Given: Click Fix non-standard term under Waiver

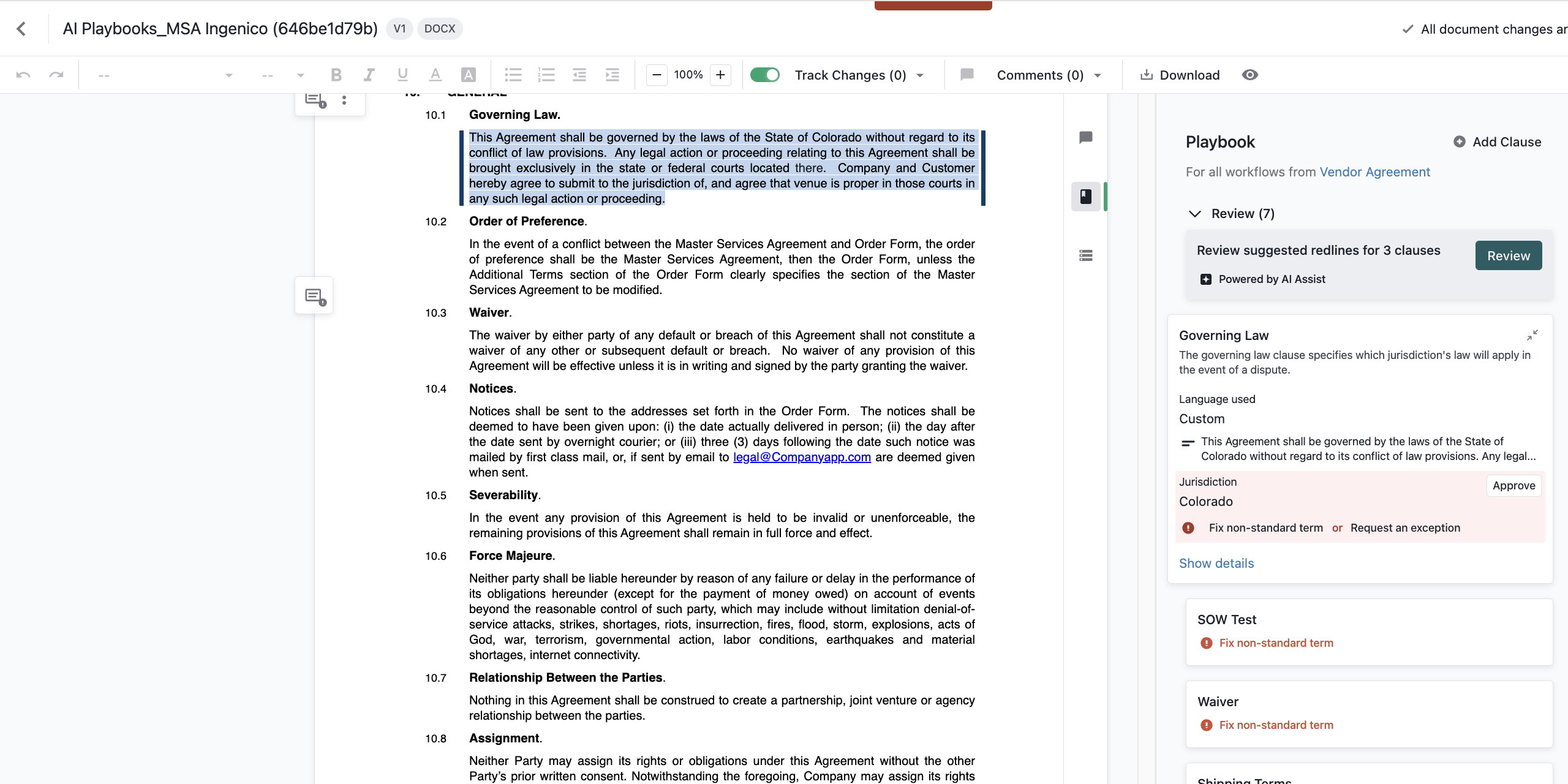Looking at the screenshot, I should point(1276,725).
